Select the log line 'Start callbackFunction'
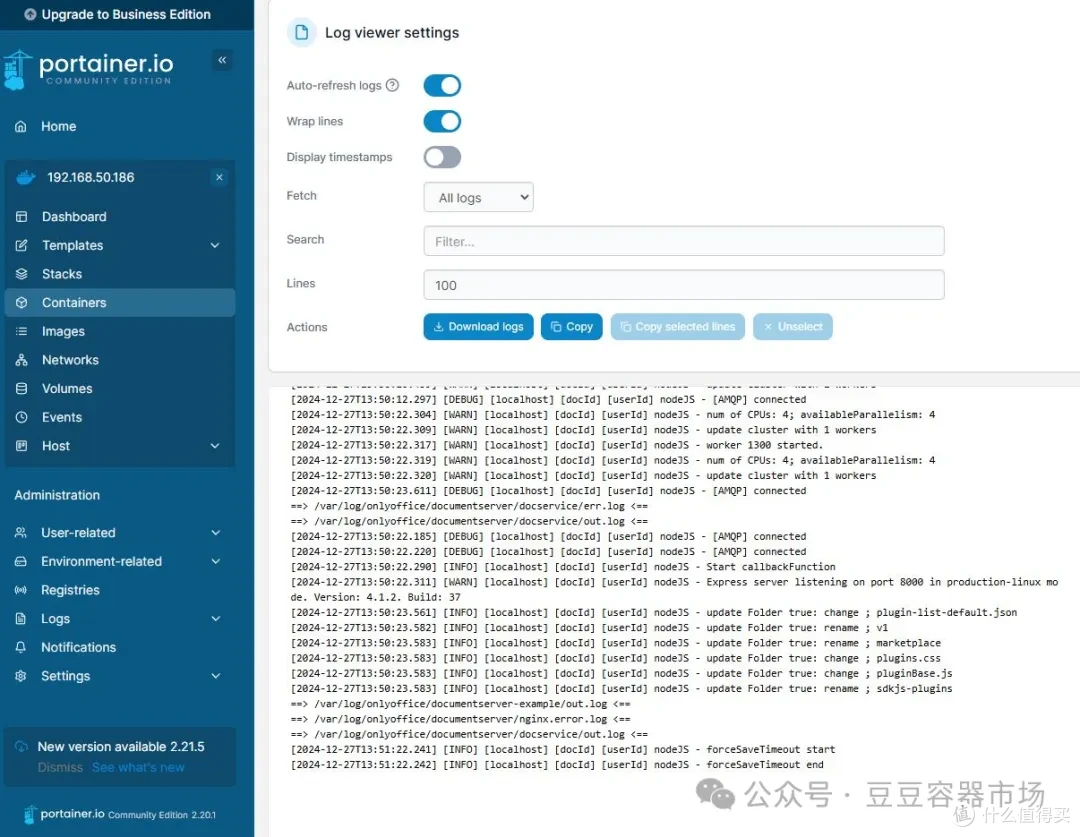Screen dimensions: 1080x837 point(563,567)
